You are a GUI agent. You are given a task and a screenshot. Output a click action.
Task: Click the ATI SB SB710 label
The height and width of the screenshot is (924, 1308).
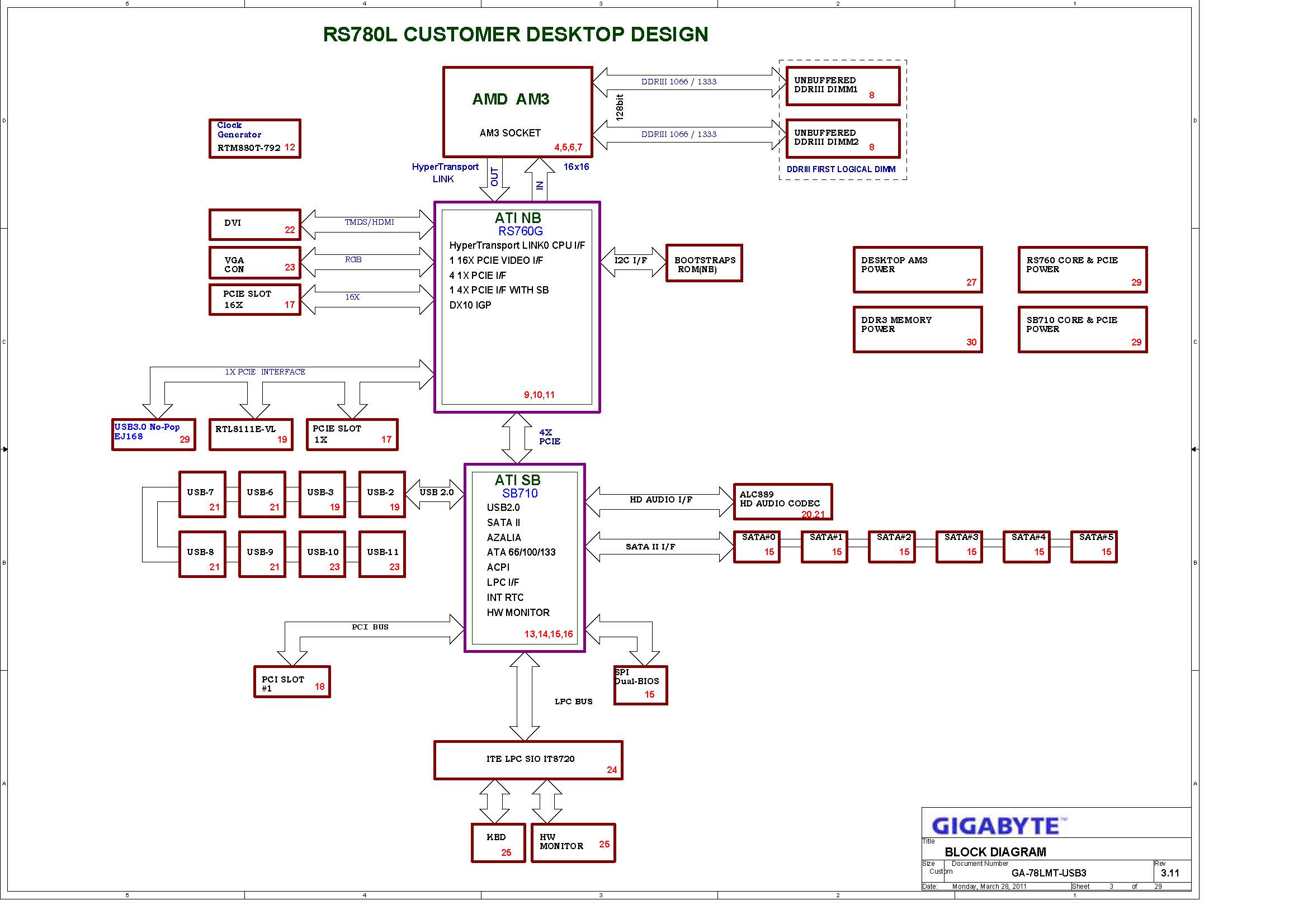click(x=518, y=486)
